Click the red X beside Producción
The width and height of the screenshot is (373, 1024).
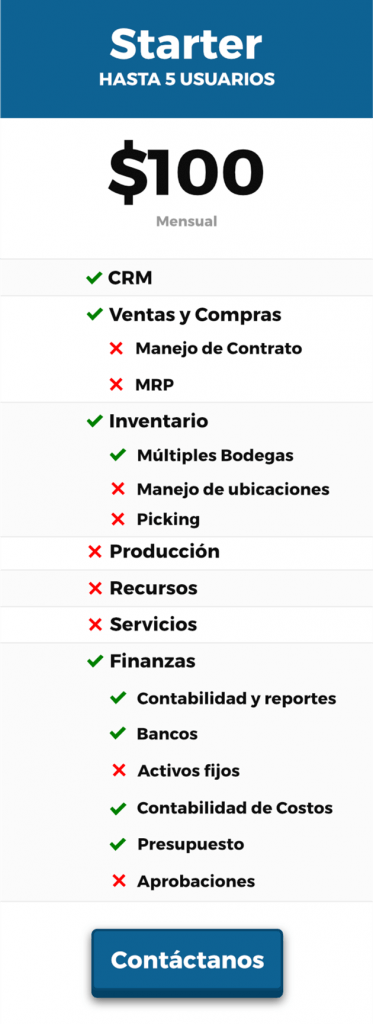tap(95, 552)
